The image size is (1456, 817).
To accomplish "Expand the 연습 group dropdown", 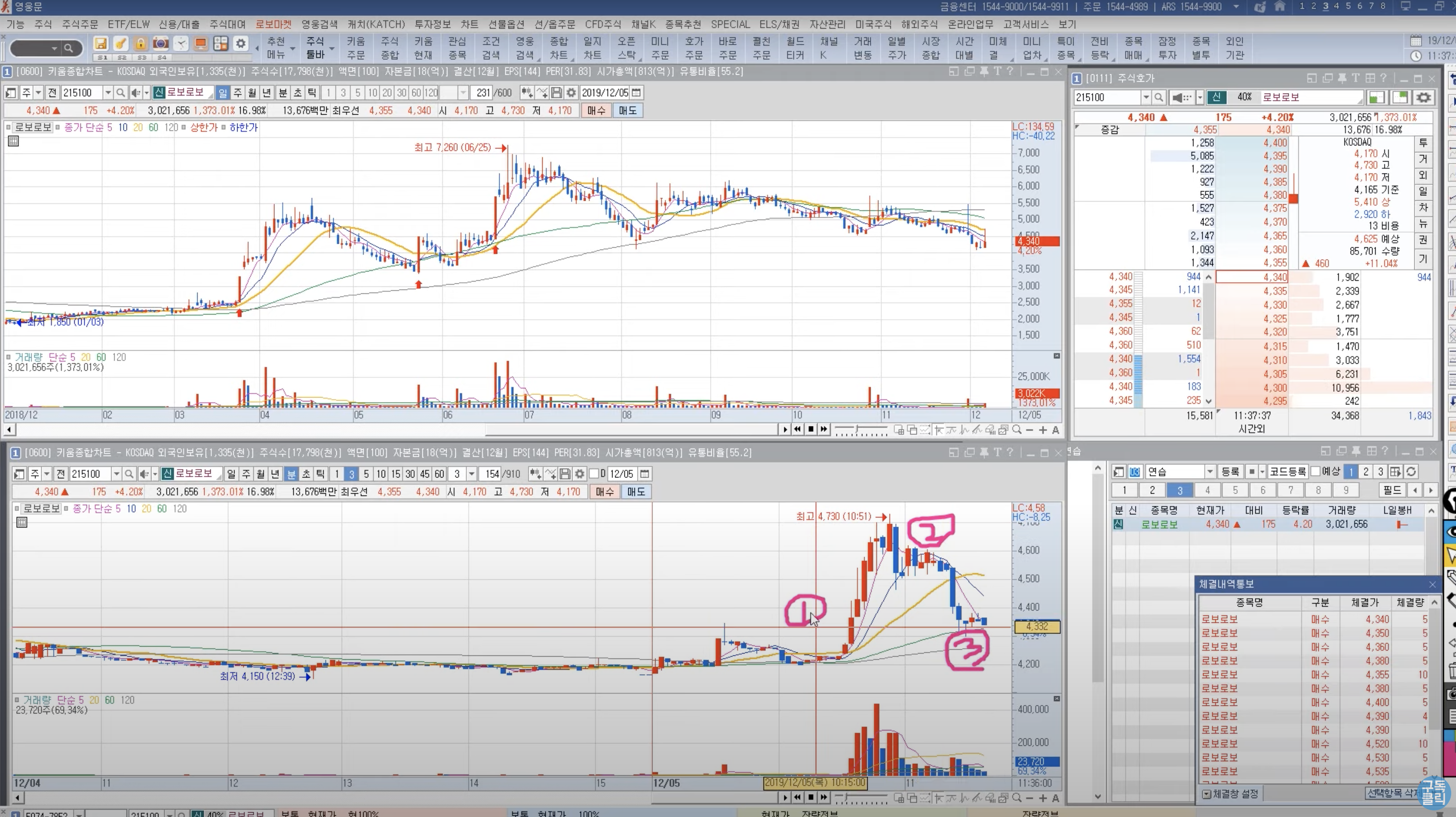I will [x=1210, y=472].
